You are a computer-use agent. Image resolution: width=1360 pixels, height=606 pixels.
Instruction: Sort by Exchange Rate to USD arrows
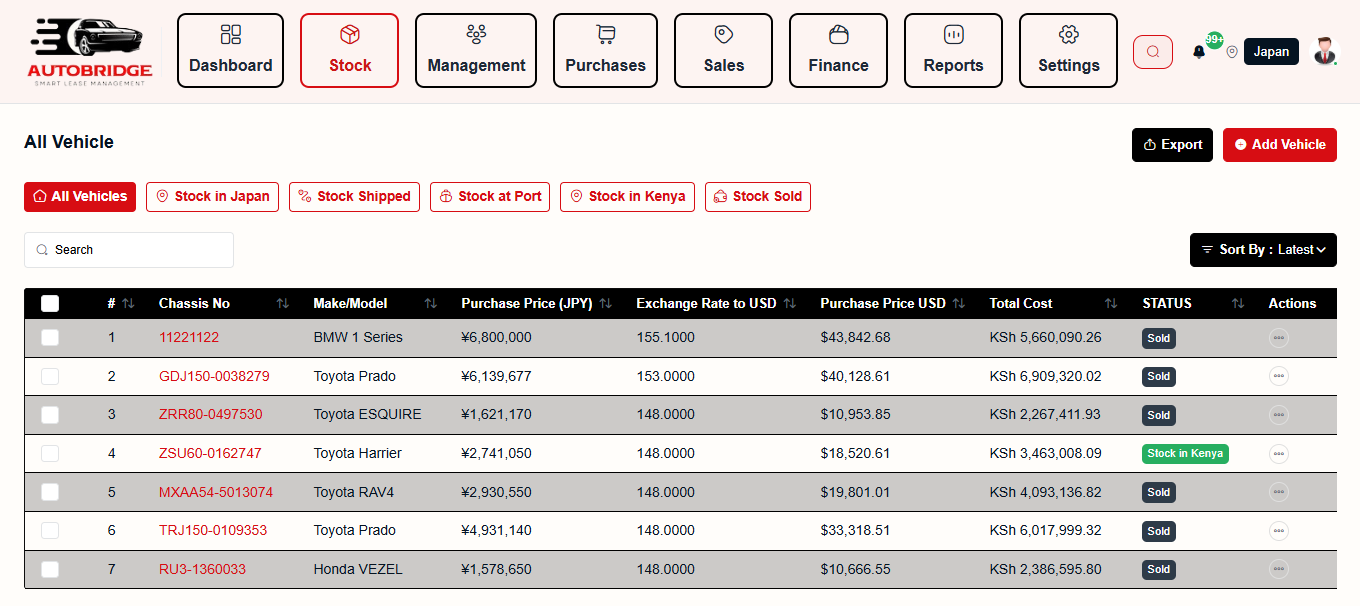coord(790,304)
